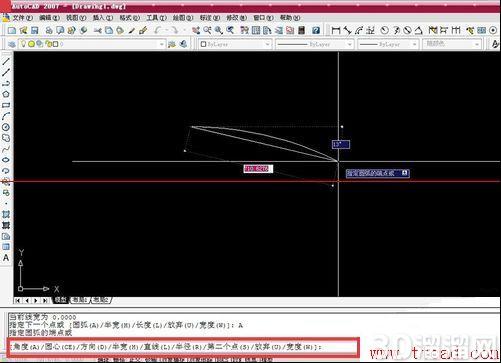
Task: Open the 格式(O) menu
Action: (129, 18)
